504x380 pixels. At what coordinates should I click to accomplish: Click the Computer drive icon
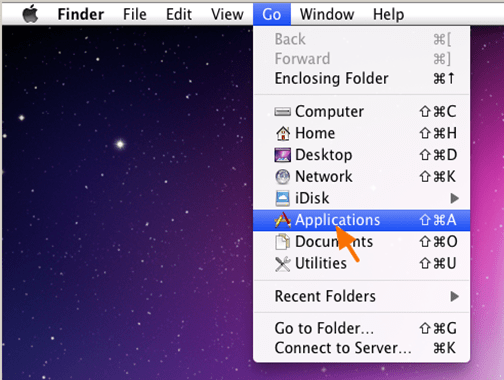282,112
